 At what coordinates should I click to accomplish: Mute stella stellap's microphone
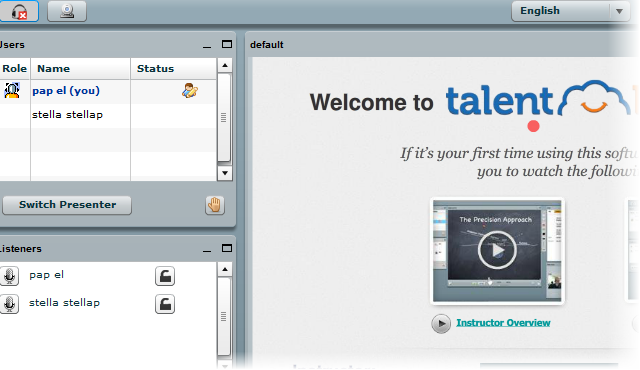tap(9, 304)
